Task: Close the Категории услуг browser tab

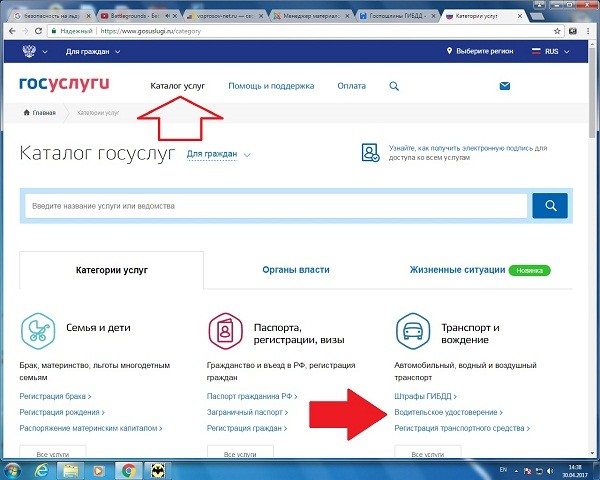Action: pyautogui.click(x=520, y=16)
